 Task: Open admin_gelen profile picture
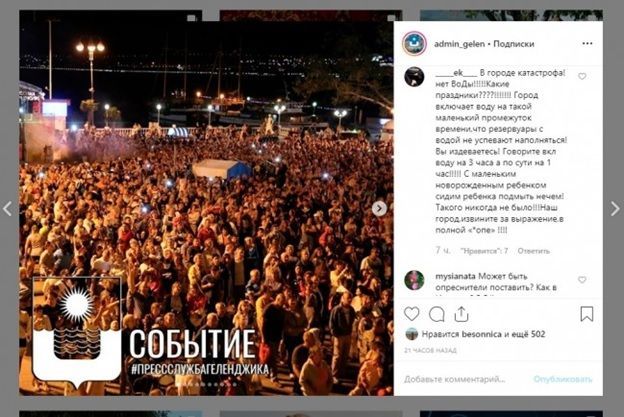click(x=414, y=43)
